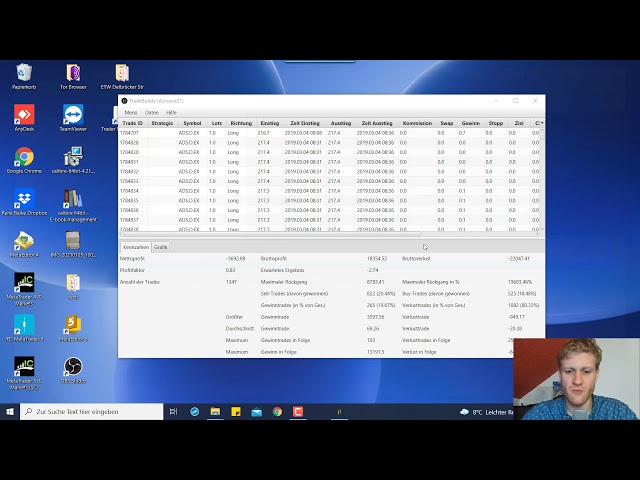Viewport: 640px width, 480px height.
Task: Open the MetaEditor 4 desktop shortcut
Action: pos(24,241)
